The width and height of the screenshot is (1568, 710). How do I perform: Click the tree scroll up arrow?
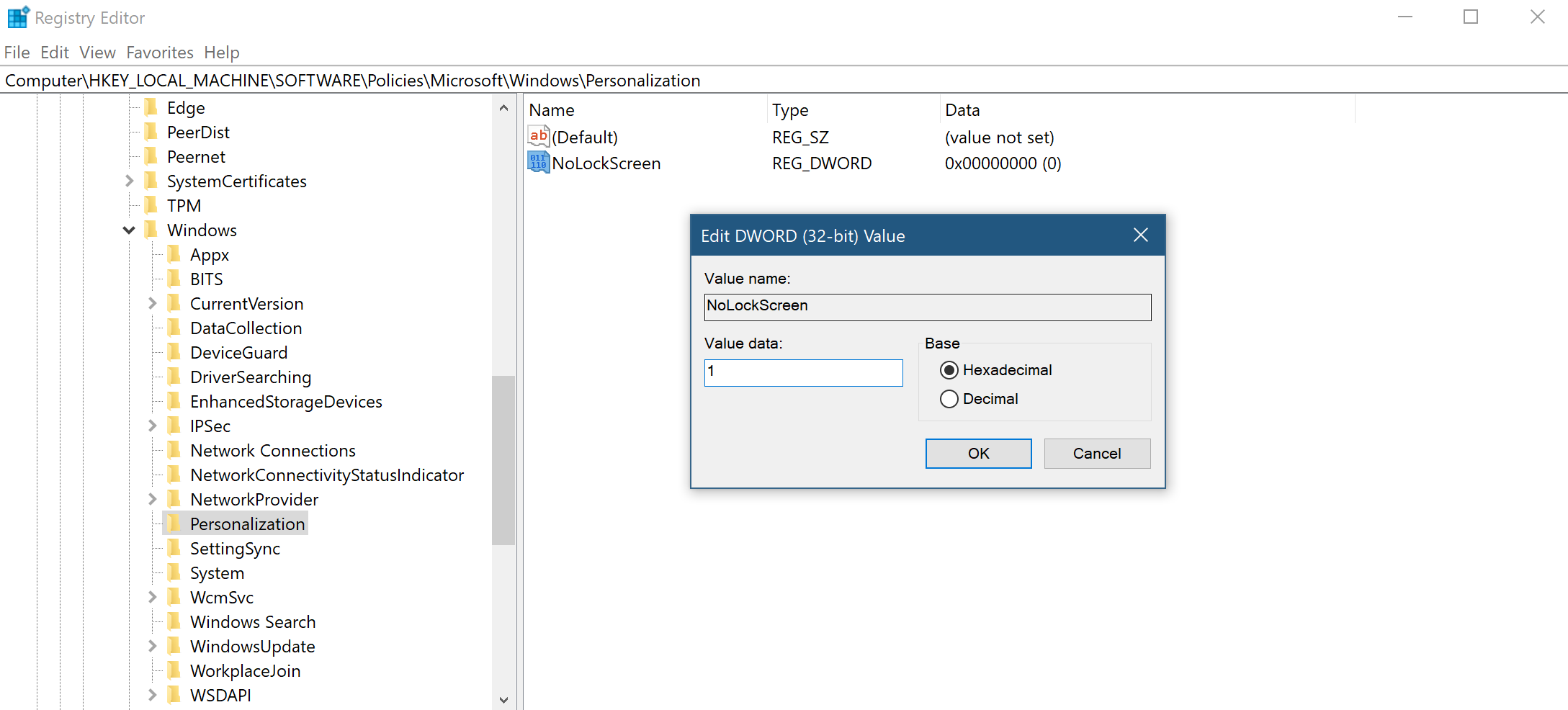(503, 108)
